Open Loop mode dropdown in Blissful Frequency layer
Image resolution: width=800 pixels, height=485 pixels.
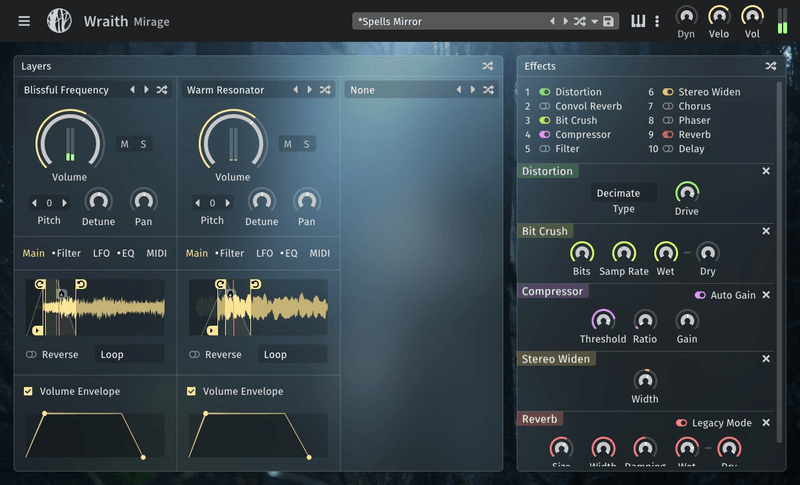pos(130,354)
